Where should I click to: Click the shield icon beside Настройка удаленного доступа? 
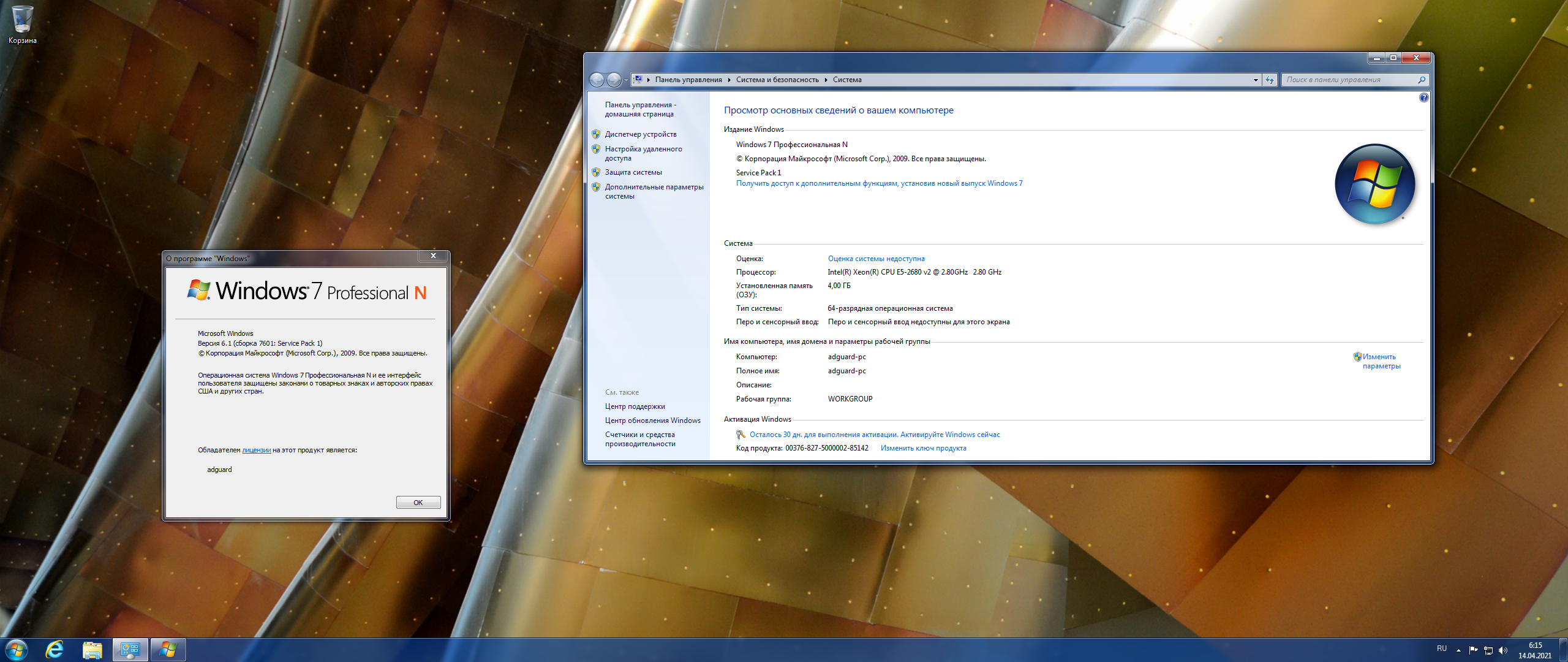click(x=596, y=149)
